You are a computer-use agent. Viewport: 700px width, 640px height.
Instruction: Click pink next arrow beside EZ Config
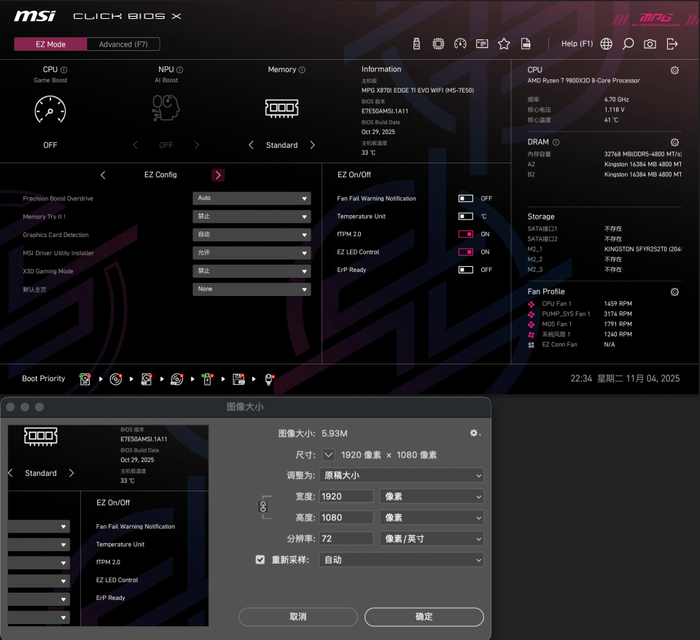pos(218,175)
